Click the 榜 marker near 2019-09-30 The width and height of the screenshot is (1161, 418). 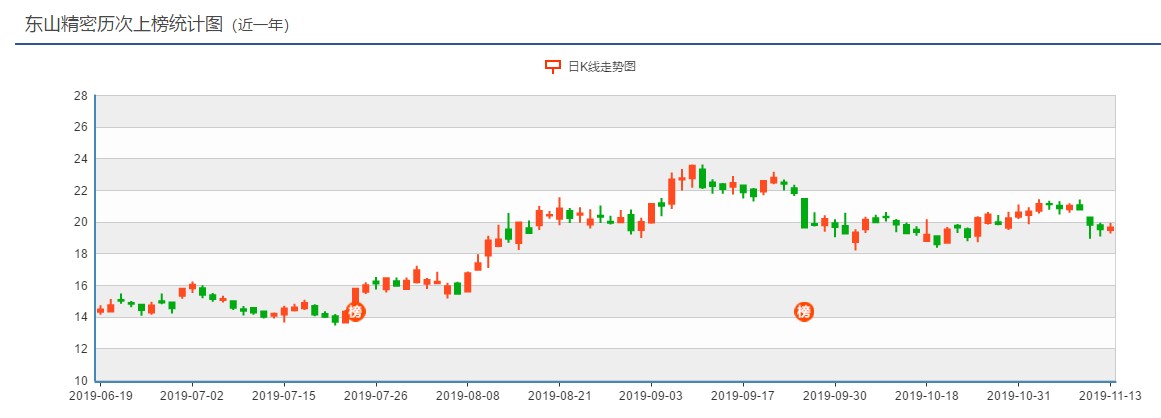804,312
